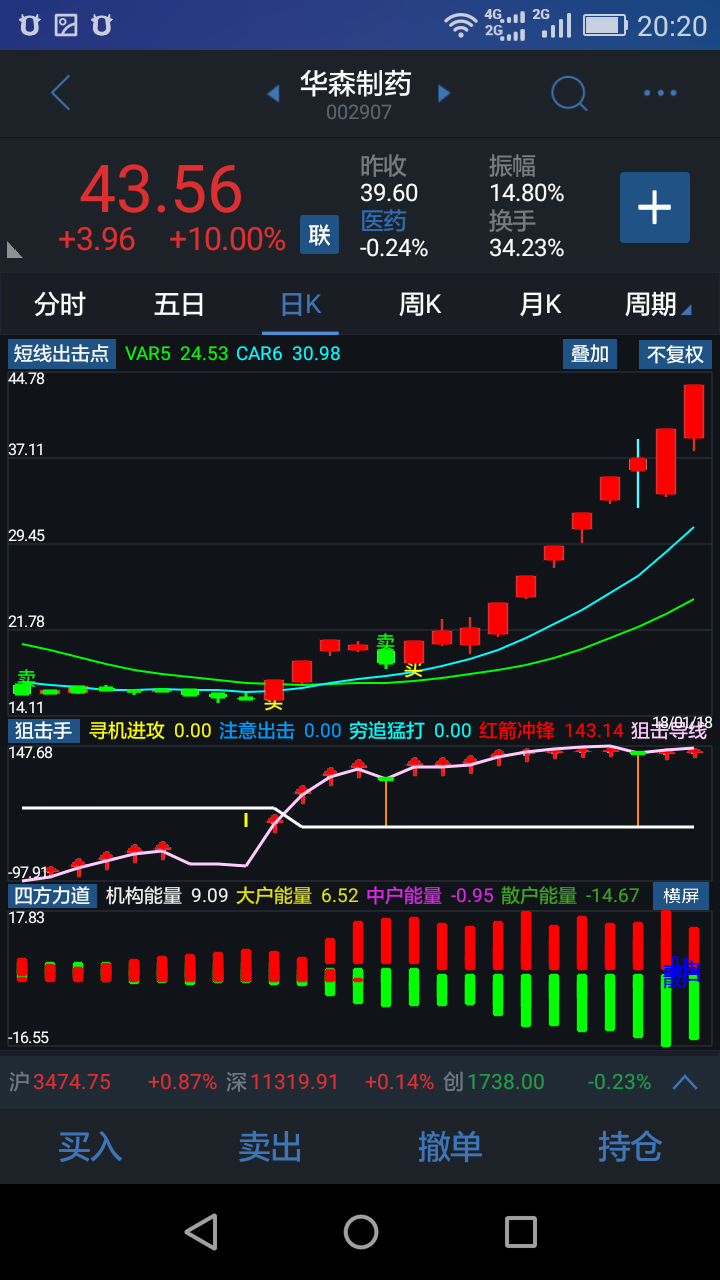Tap the 撤单 cancel order button

(x=450, y=1147)
